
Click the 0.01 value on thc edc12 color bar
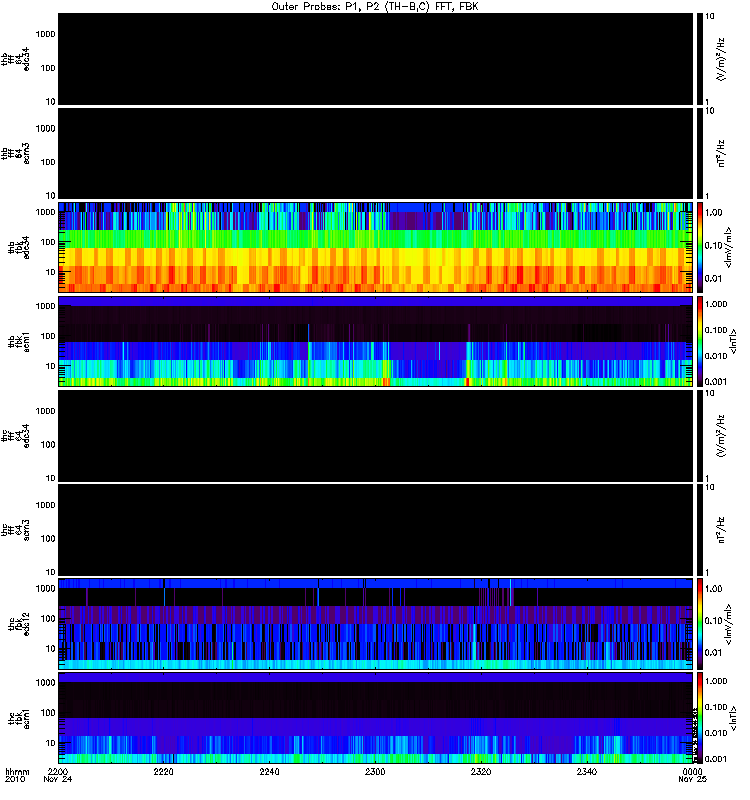tap(714, 653)
